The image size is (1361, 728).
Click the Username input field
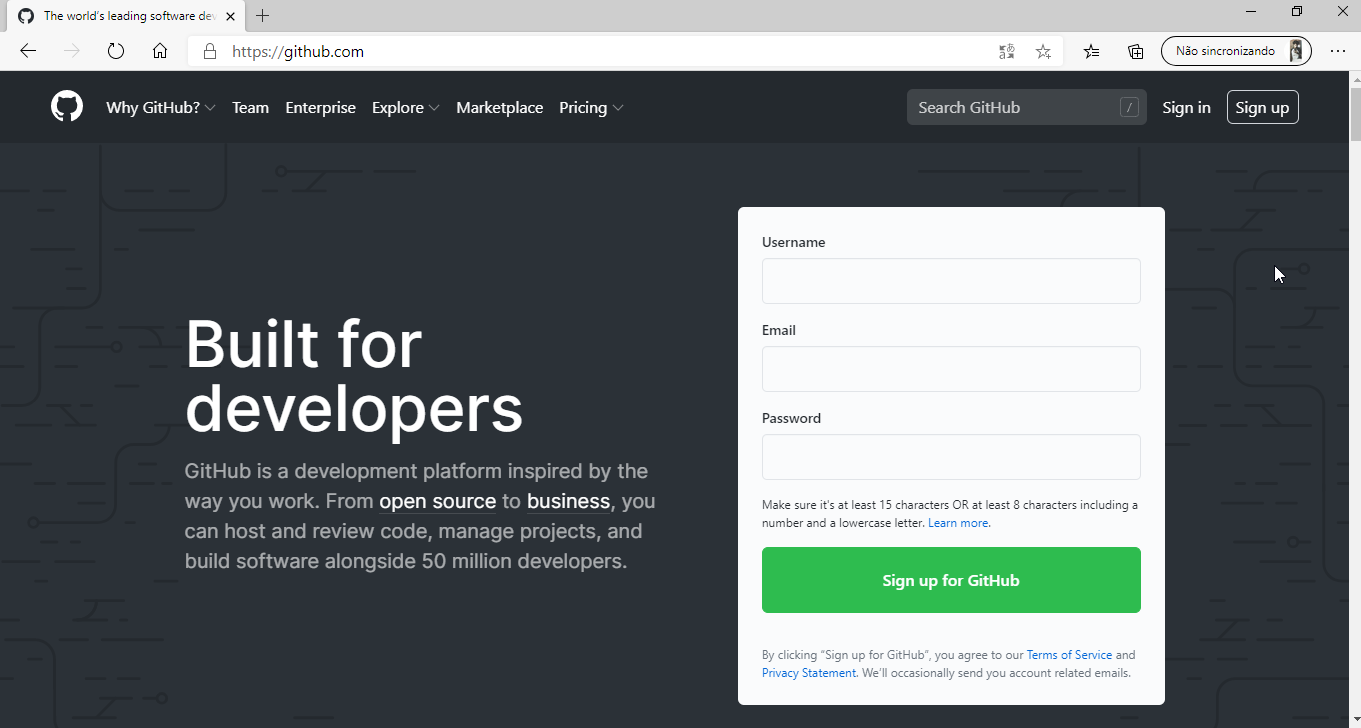[x=951, y=281]
